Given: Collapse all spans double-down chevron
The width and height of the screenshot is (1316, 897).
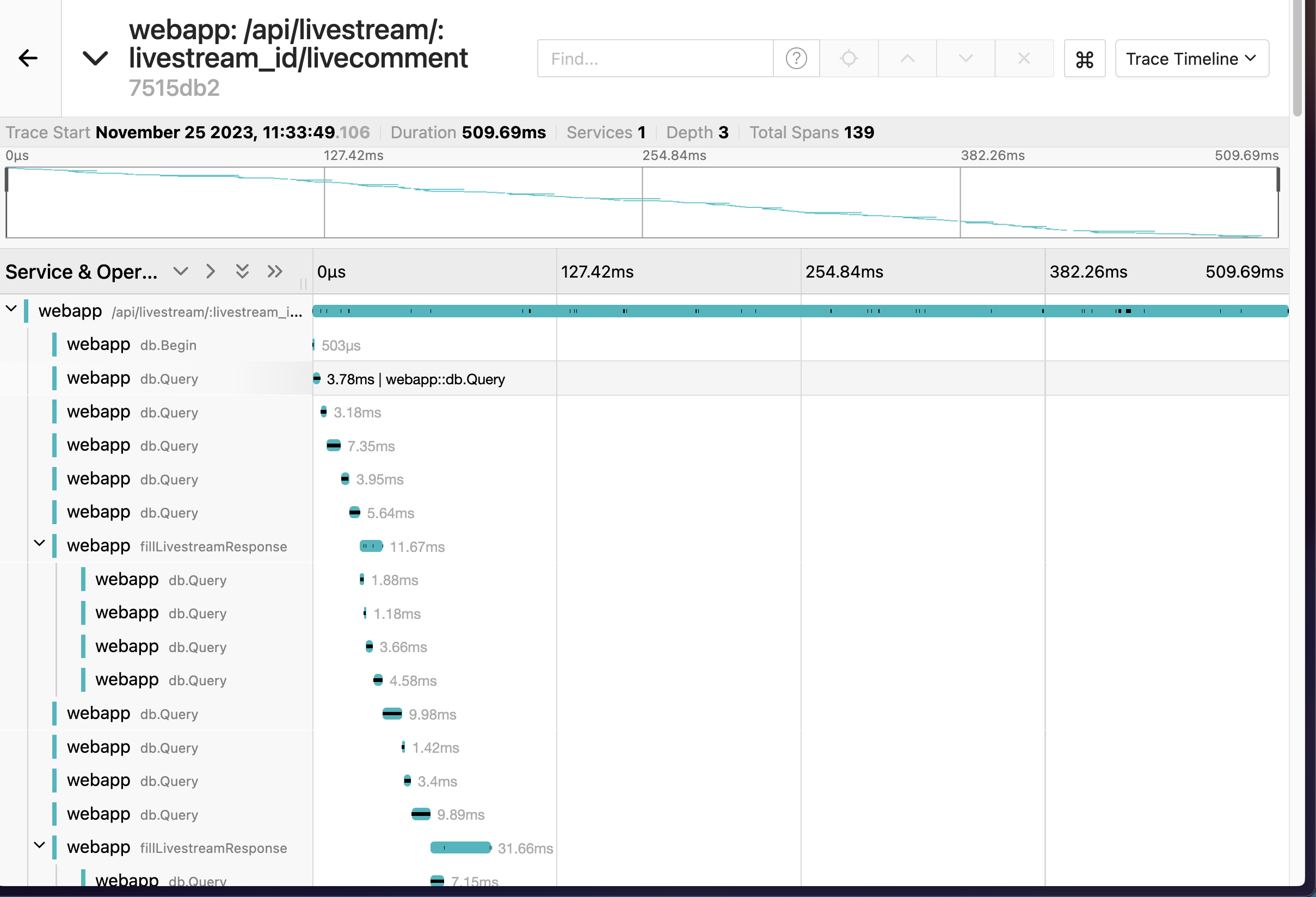Looking at the screenshot, I should 242,271.
